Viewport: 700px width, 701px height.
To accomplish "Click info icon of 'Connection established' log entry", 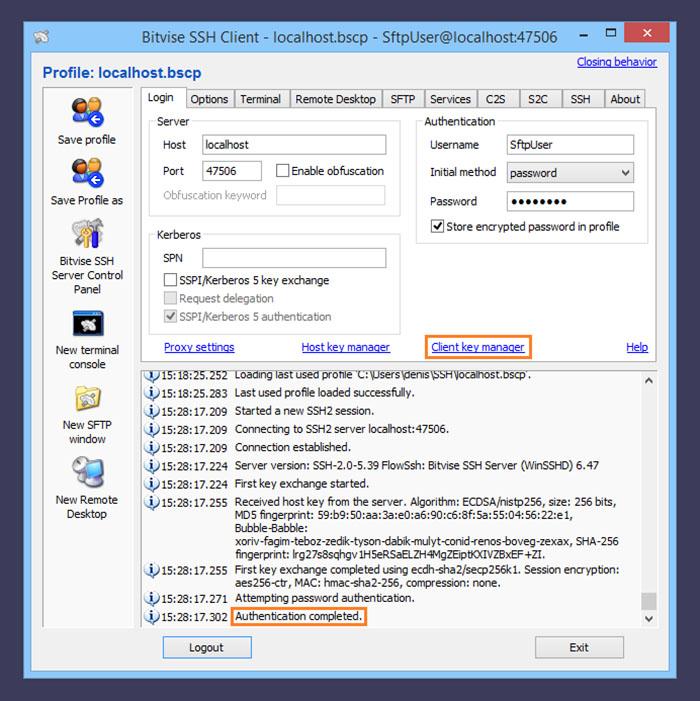I will (152, 448).
